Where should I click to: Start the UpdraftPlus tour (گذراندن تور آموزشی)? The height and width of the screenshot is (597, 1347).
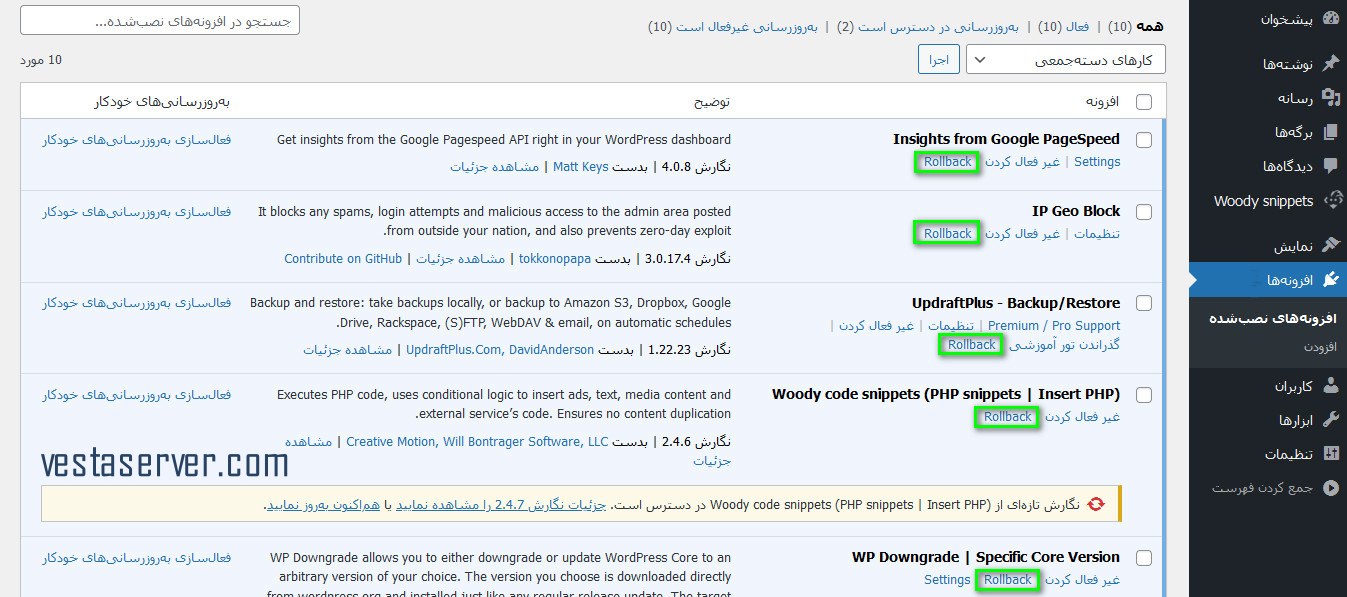click(1064, 345)
